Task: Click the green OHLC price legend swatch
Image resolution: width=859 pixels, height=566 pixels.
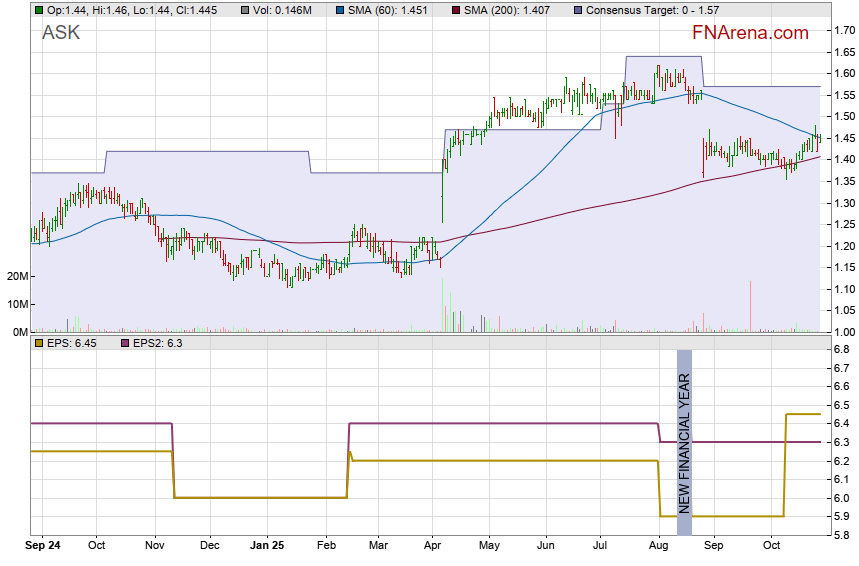Action: [x=38, y=10]
